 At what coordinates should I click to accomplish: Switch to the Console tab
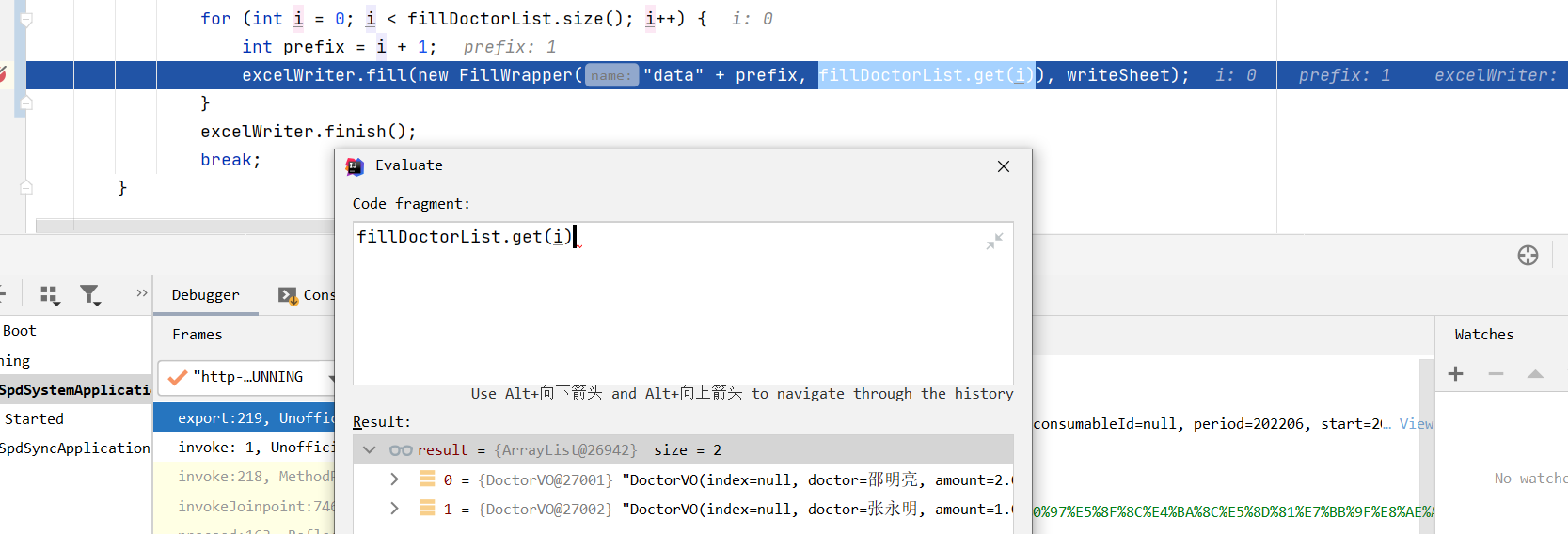tap(307, 295)
